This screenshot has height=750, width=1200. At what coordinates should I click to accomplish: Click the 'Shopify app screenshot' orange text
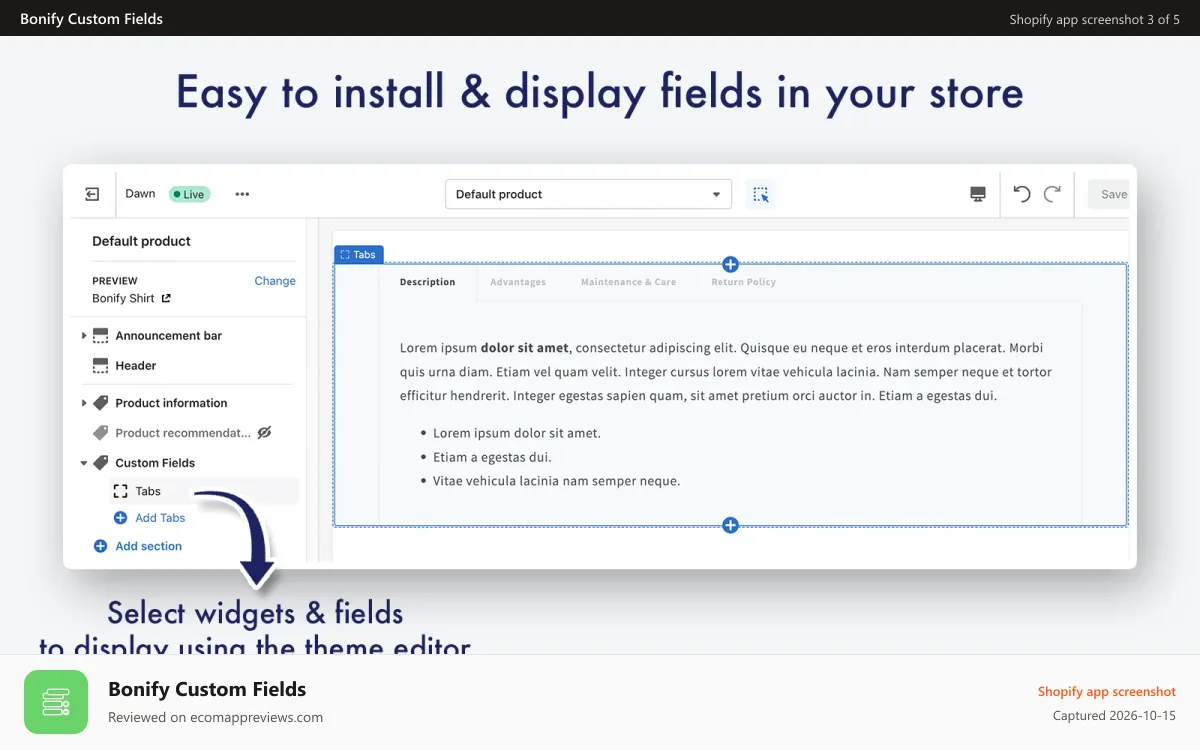tap(1107, 691)
